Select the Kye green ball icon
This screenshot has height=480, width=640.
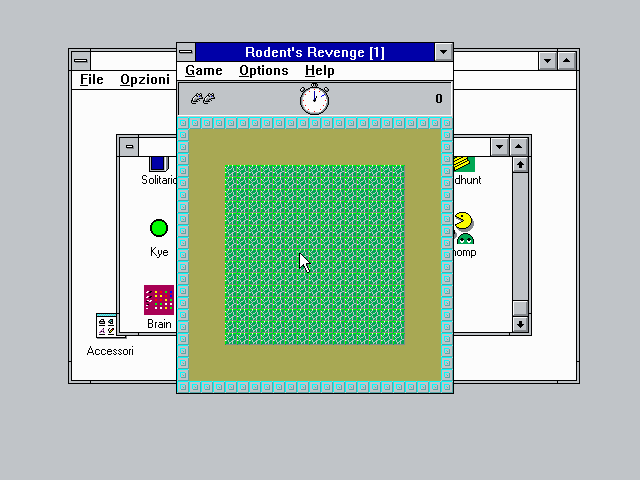(159, 228)
